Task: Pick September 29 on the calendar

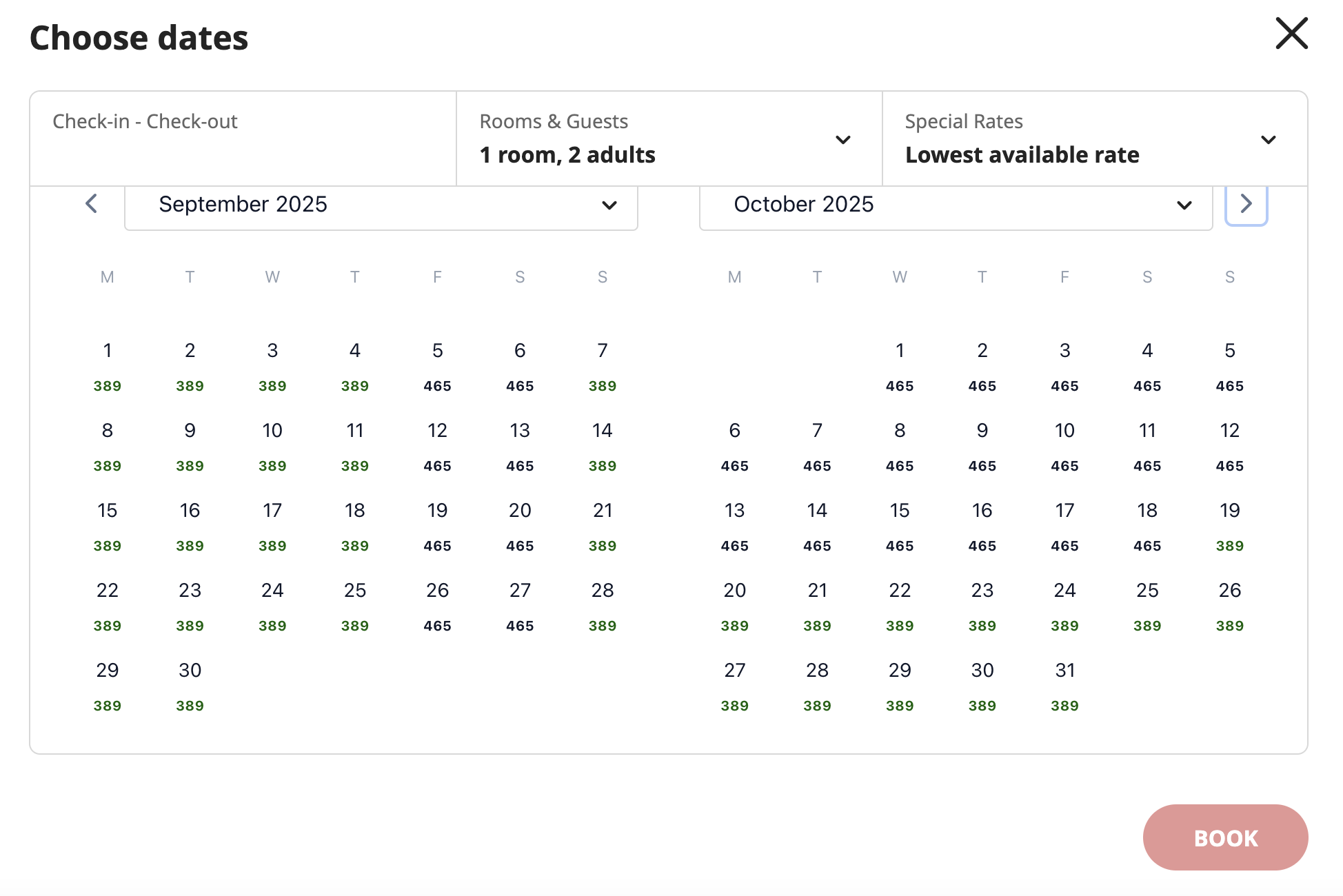Action: pos(108,686)
